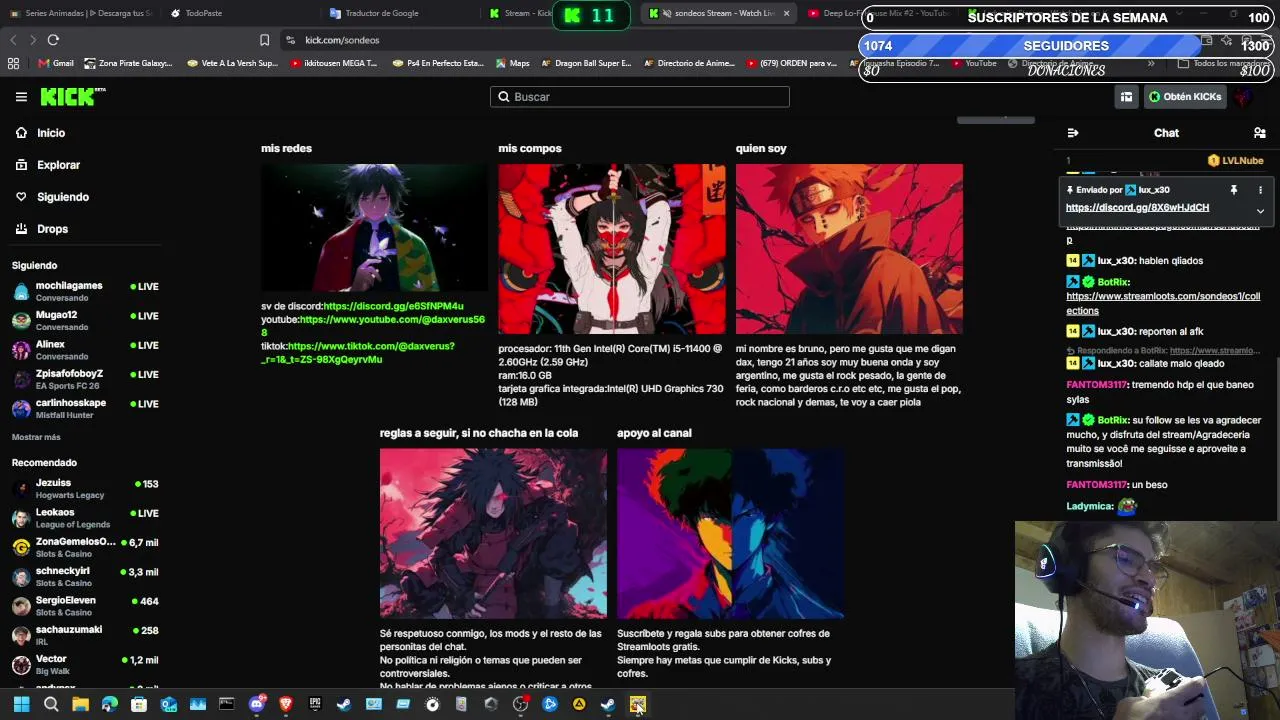
Task: Open the Kick hamburger sidebar menu
Action: pyautogui.click(x=21, y=97)
